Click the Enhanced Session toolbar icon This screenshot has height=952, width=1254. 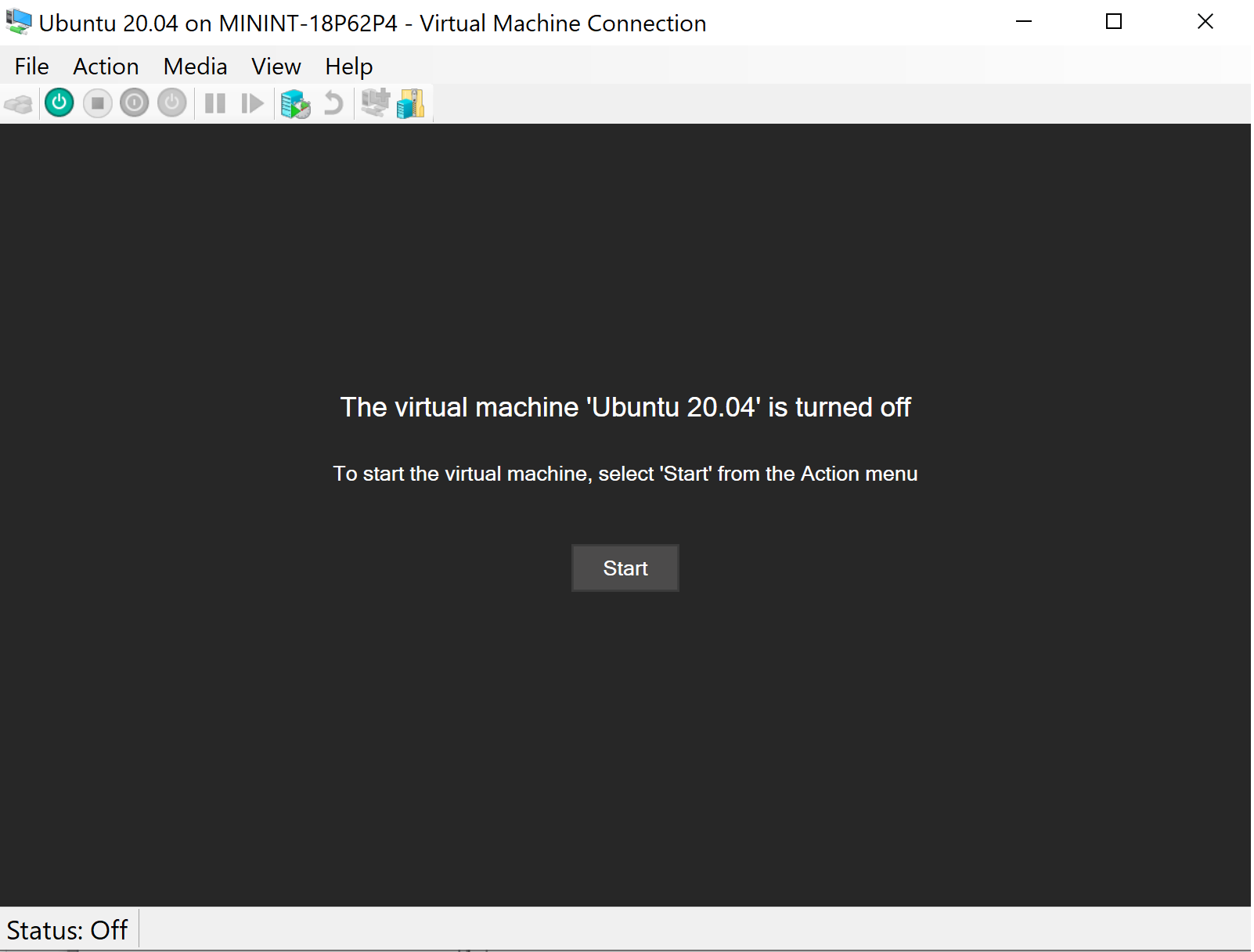(376, 103)
